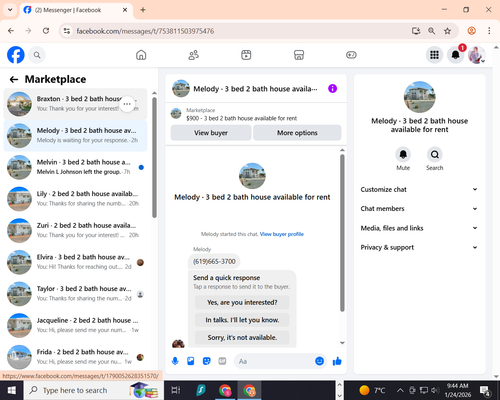Open the Taylor conversation
The height and width of the screenshot is (400, 500).
75,294
